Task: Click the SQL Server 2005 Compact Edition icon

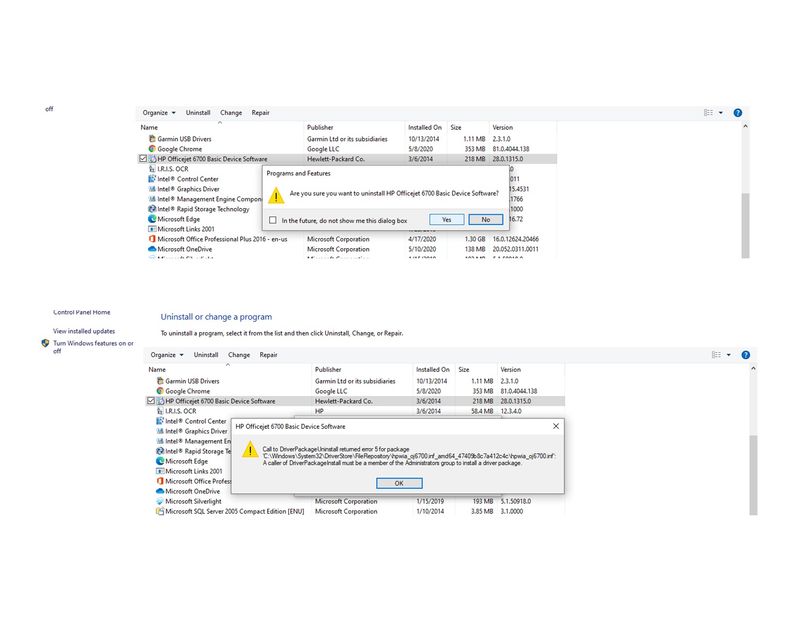Action: pos(160,511)
